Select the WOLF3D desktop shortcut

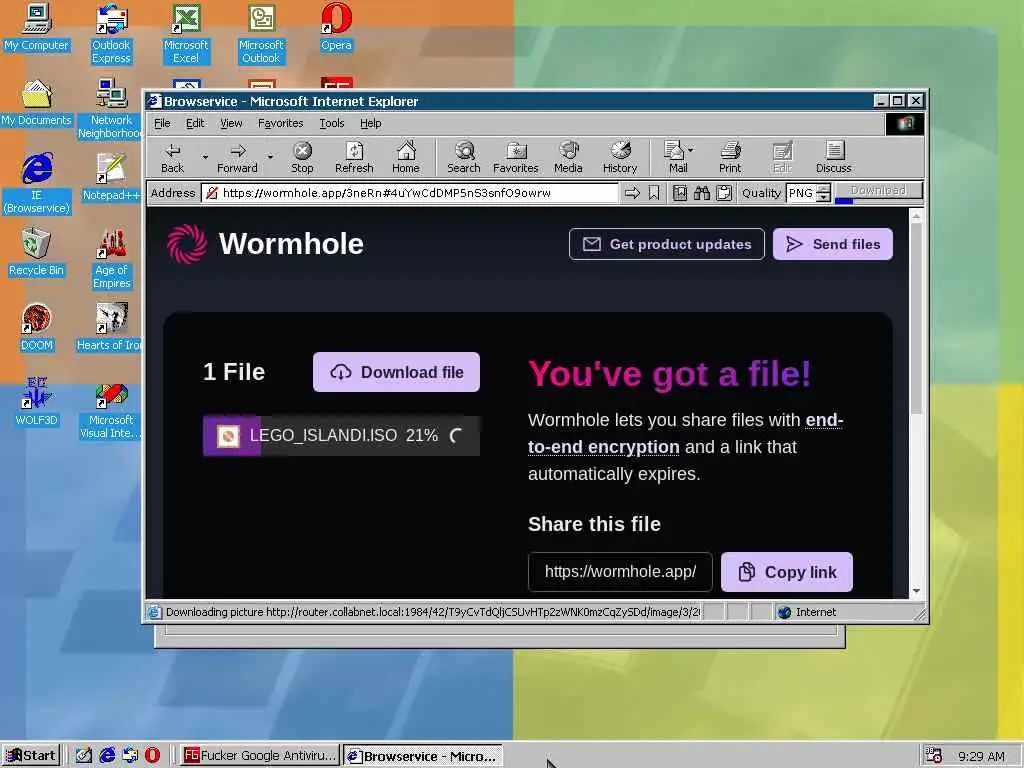(36, 403)
